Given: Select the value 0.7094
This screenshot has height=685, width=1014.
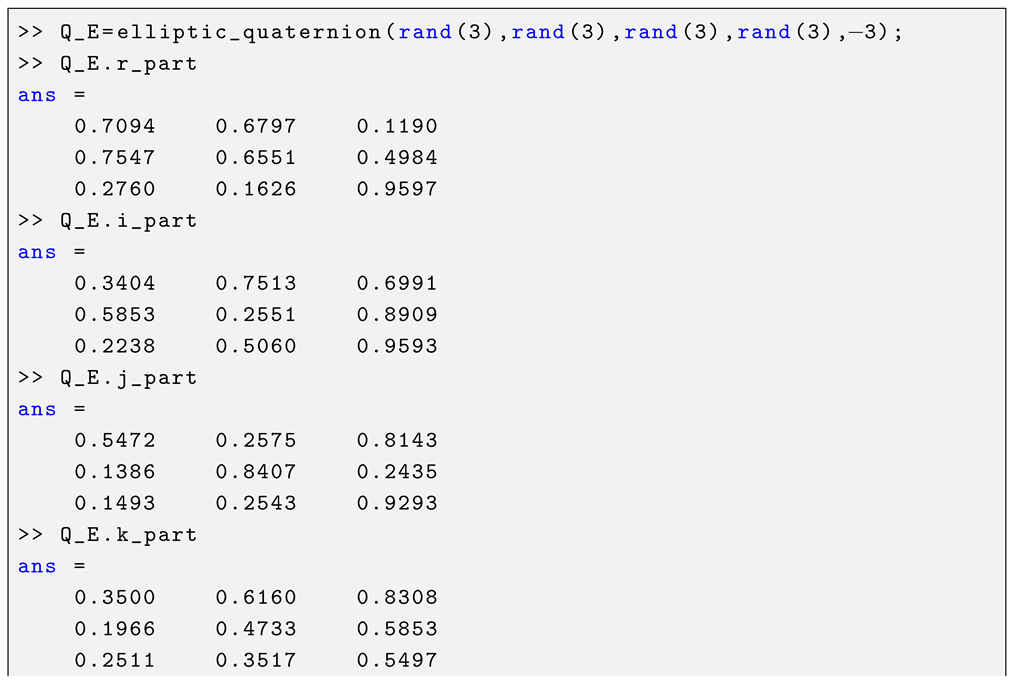Looking at the screenshot, I should tap(115, 127).
